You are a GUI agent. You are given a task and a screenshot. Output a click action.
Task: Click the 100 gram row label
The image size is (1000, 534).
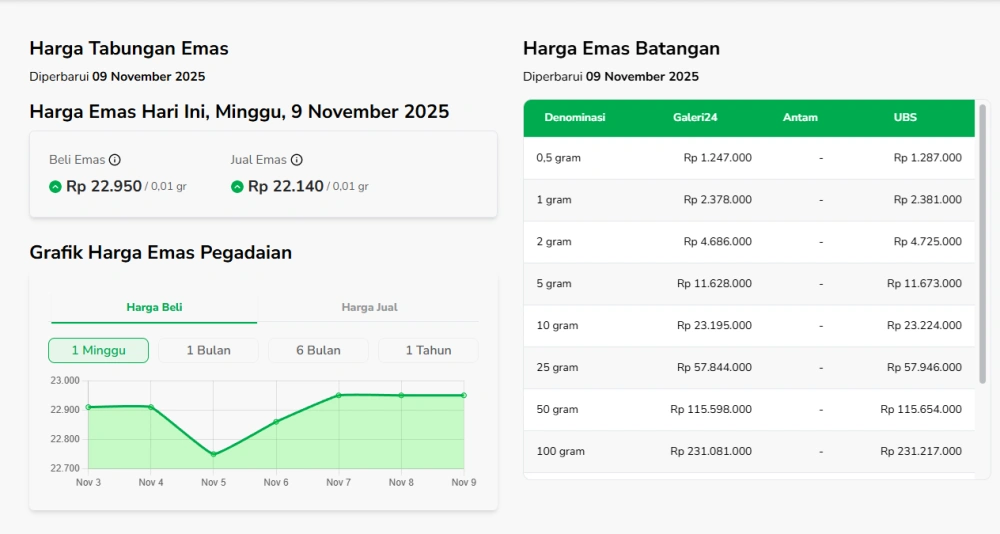561,452
